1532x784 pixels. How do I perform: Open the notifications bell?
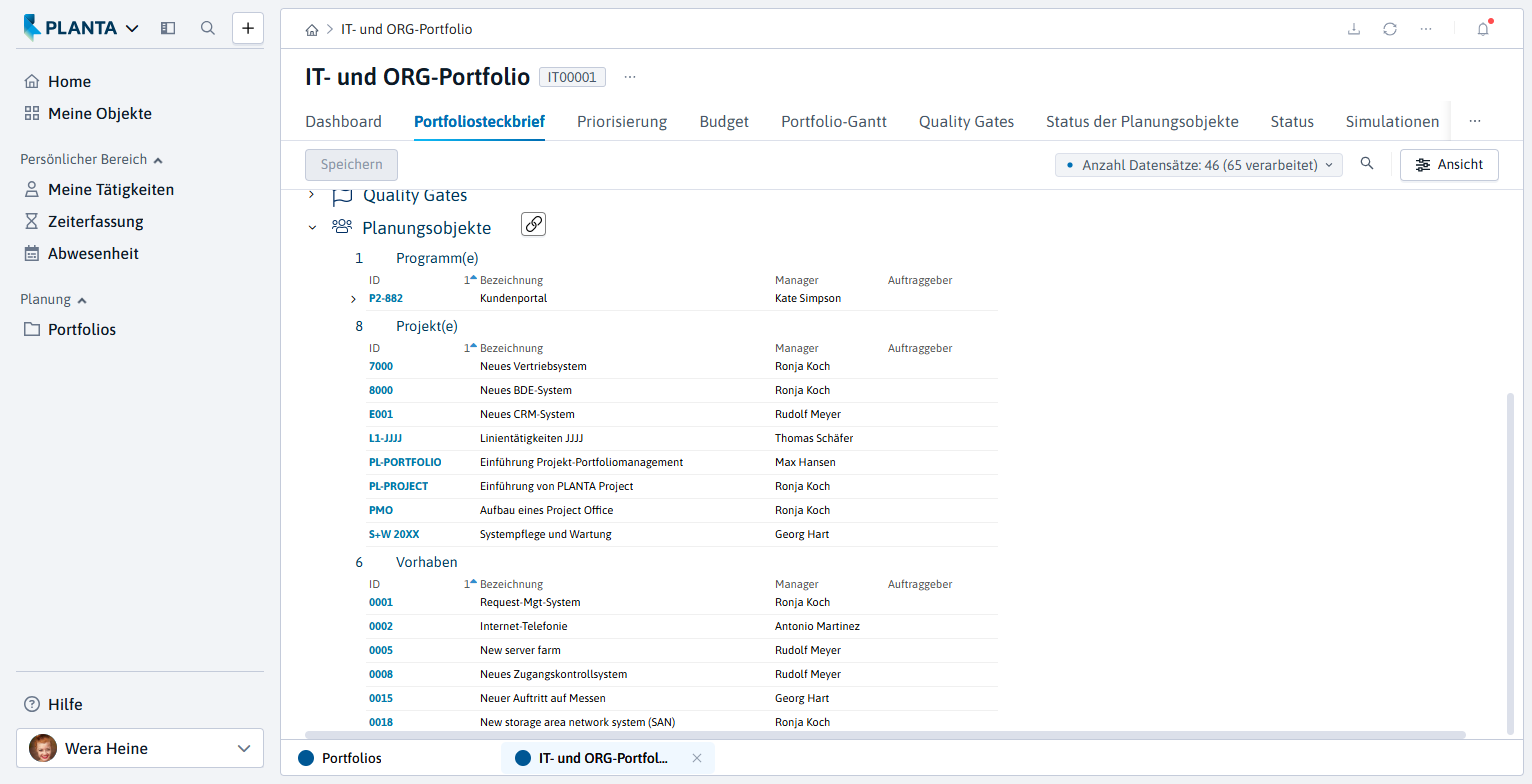coord(1483,29)
